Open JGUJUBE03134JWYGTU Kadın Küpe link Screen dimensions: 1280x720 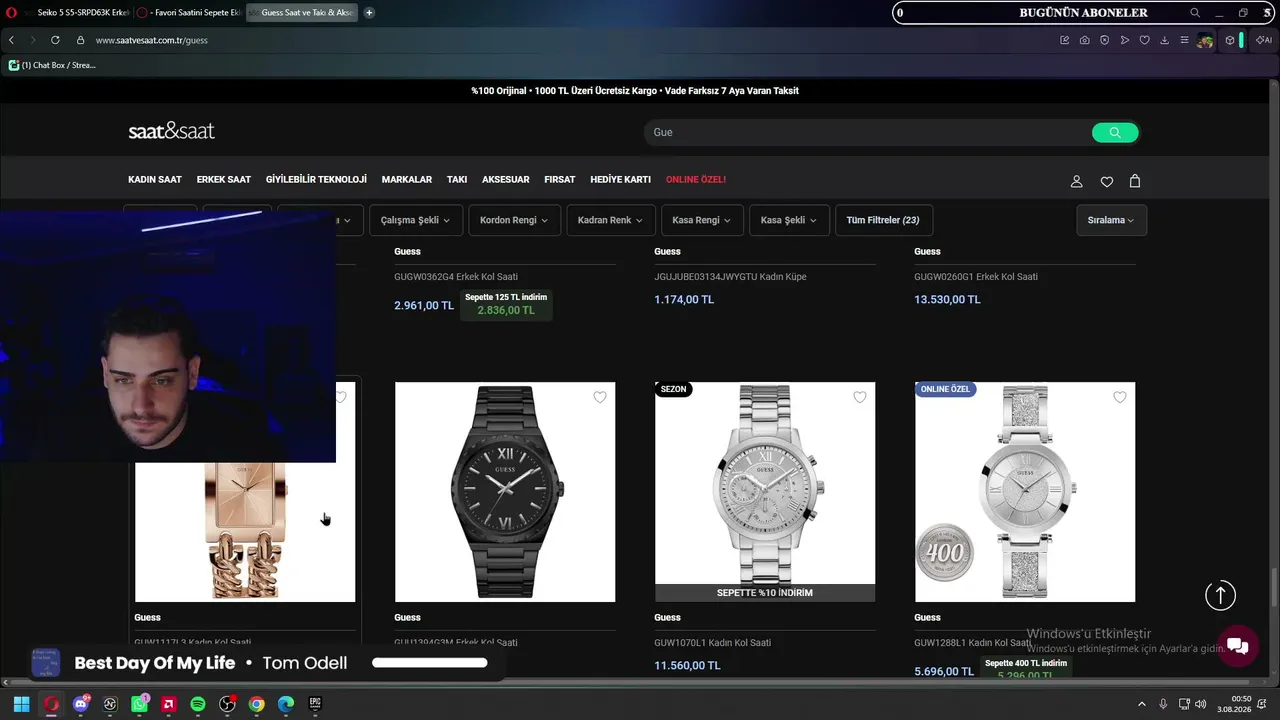pyautogui.click(x=730, y=277)
